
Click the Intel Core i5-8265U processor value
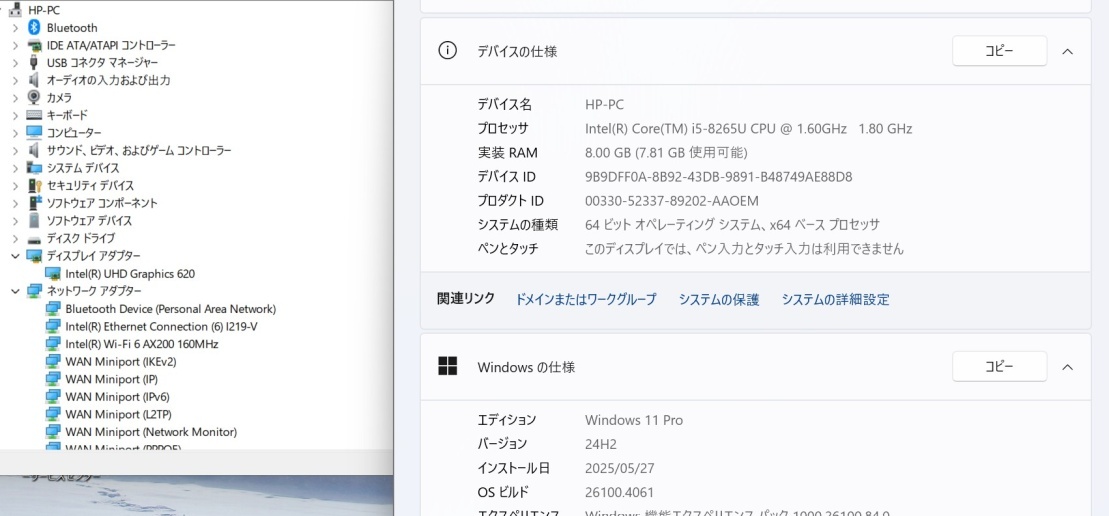coord(748,129)
